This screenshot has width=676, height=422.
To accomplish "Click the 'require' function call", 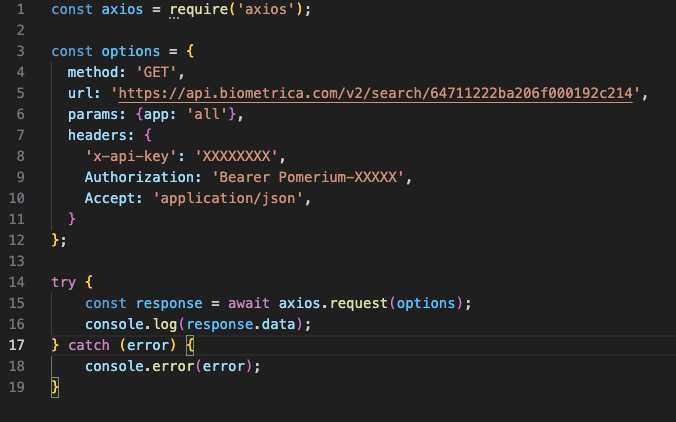I will (x=199, y=9).
